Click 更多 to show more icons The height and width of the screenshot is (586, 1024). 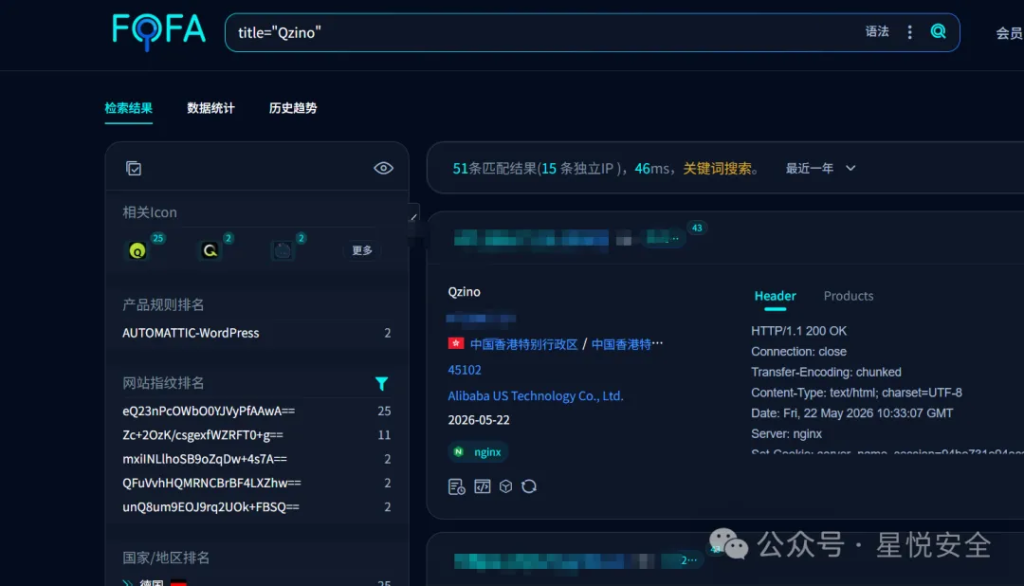coord(362,250)
